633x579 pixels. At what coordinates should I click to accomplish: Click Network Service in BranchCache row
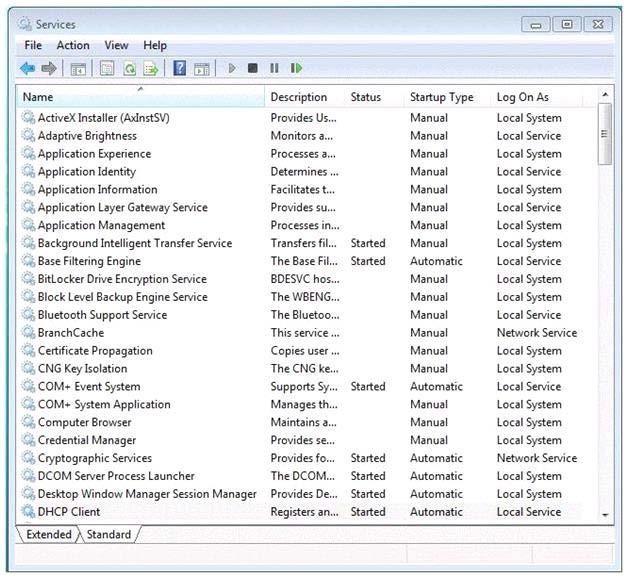click(537, 332)
